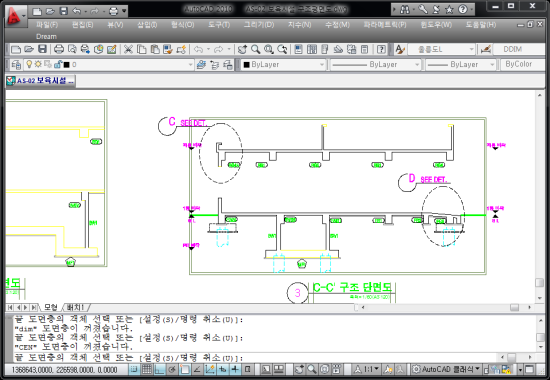Image resolution: width=550 pixels, height=380 pixels.
Task: Click the Help question mark in standard toolbar
Action: [x=381, y=49]
